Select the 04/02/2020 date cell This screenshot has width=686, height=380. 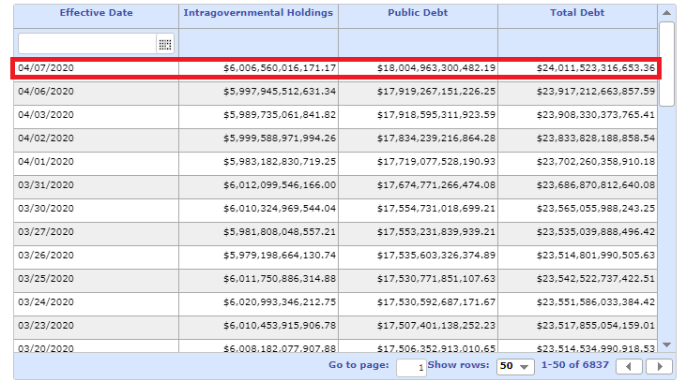(x=46, y=138)
